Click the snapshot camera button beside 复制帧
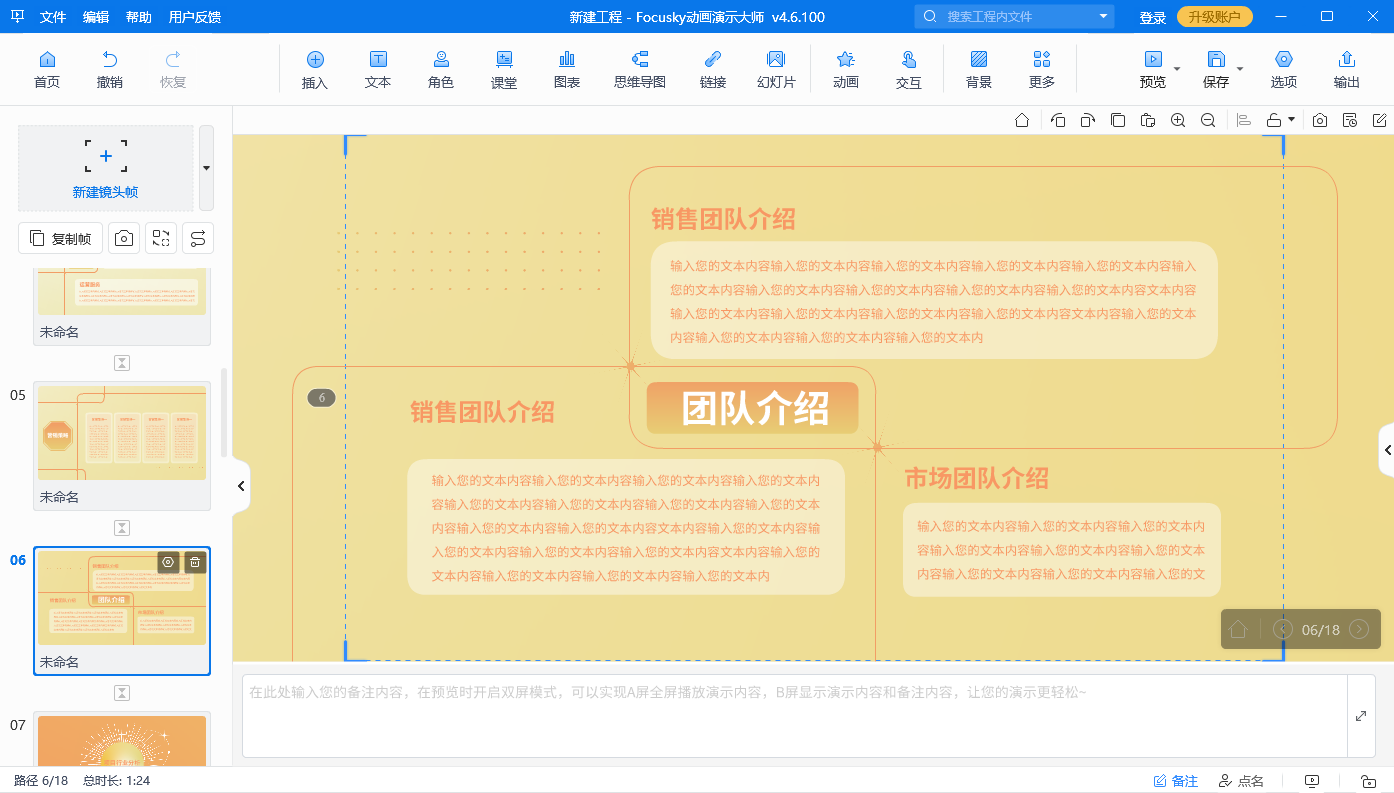The image size is (1394, 793). pyautogui.click(x=124, y=238)
